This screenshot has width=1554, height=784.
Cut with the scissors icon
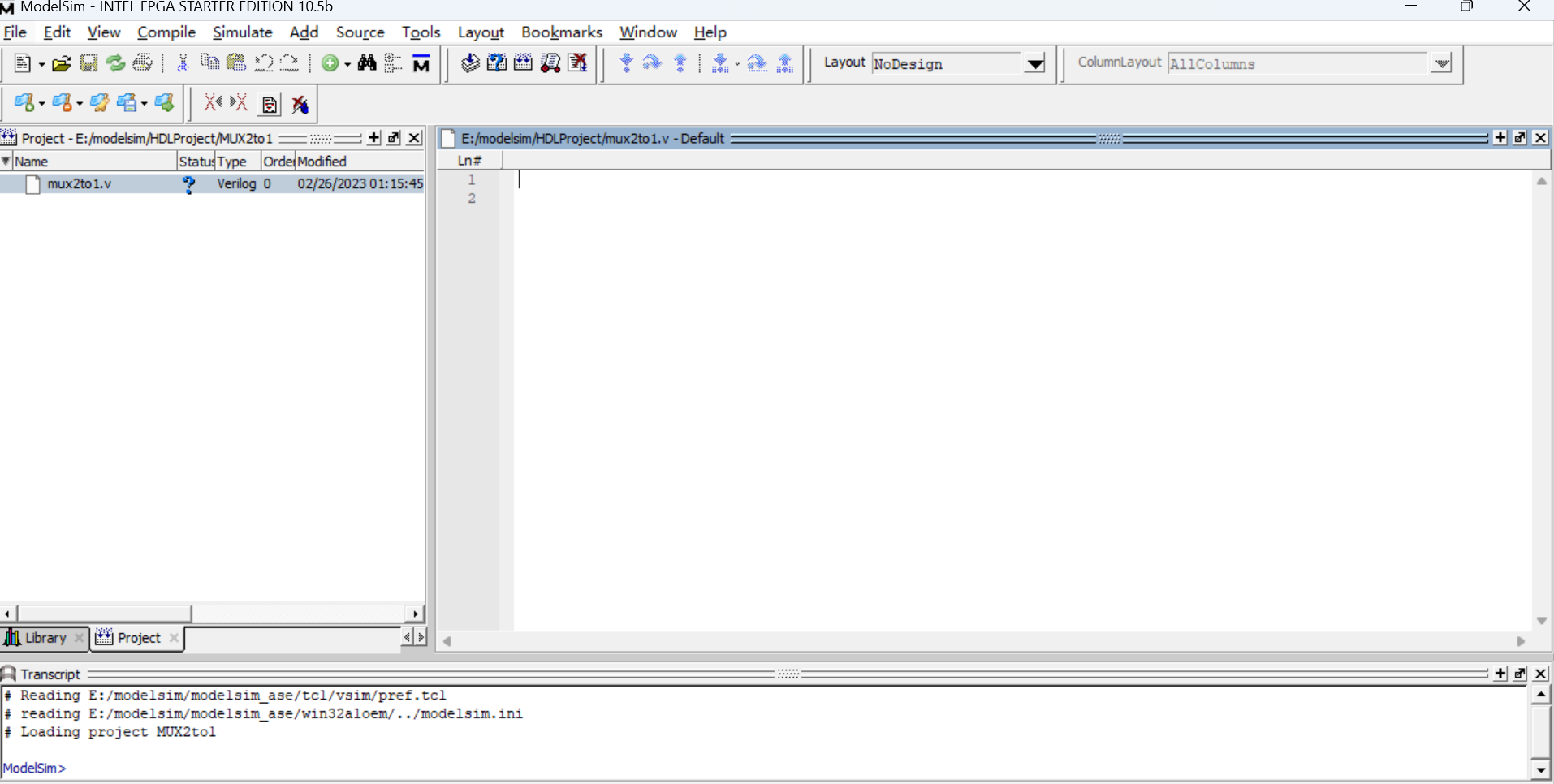(x=183, y=63)
